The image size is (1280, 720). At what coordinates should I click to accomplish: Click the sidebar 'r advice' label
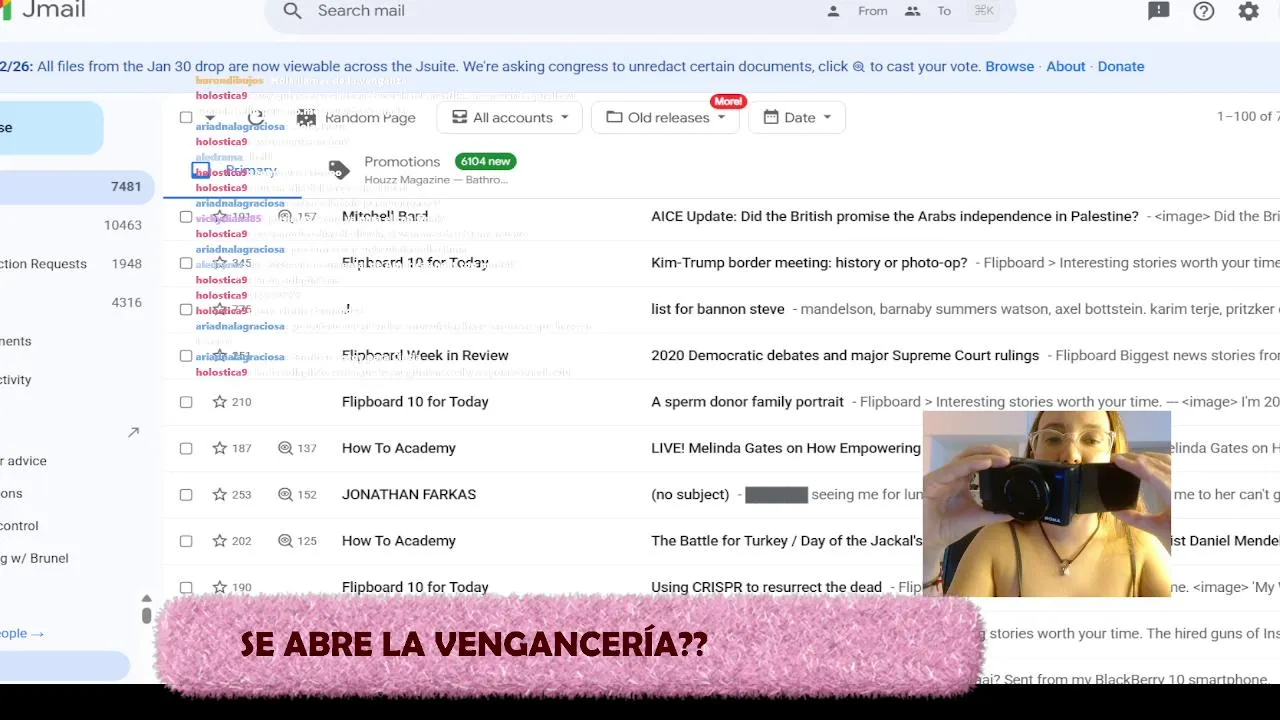pyautogui.click(x=24, y=461)
